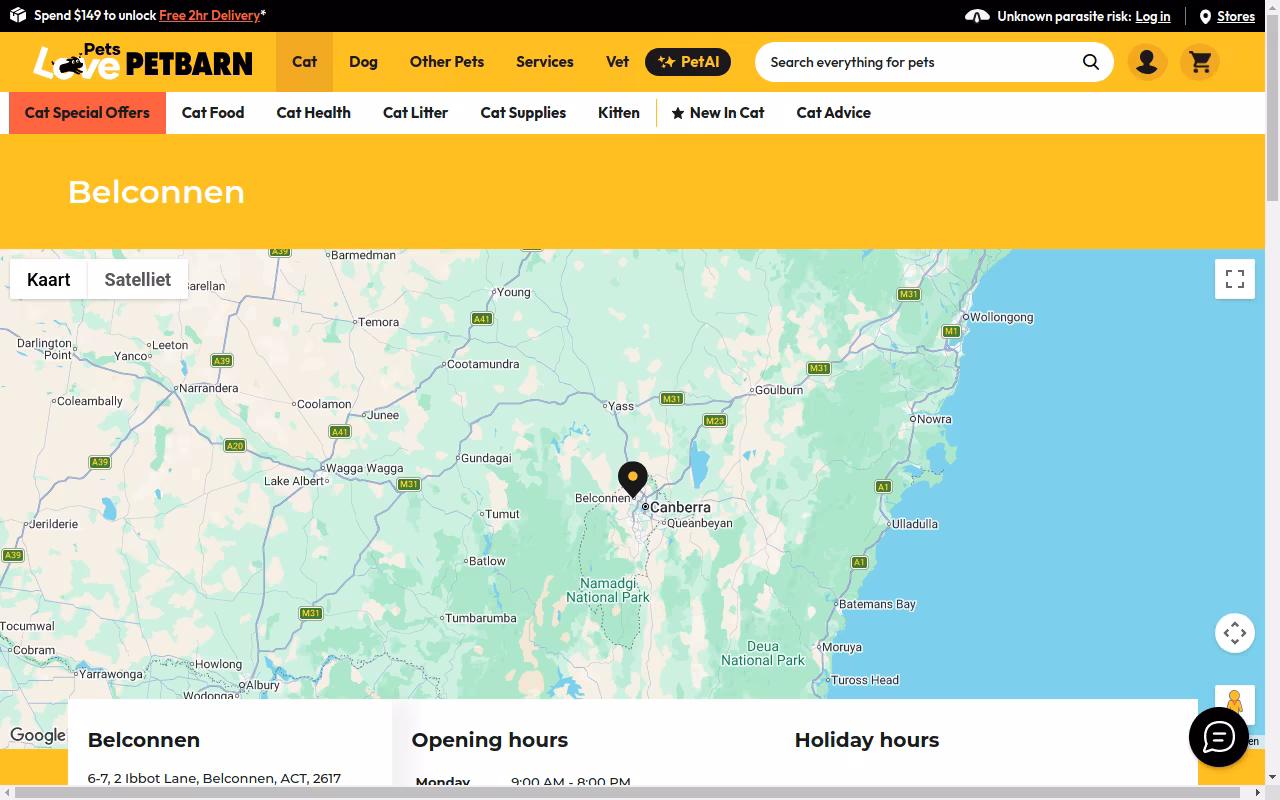Open the shopping cart icon

(x=1200, y=62)
